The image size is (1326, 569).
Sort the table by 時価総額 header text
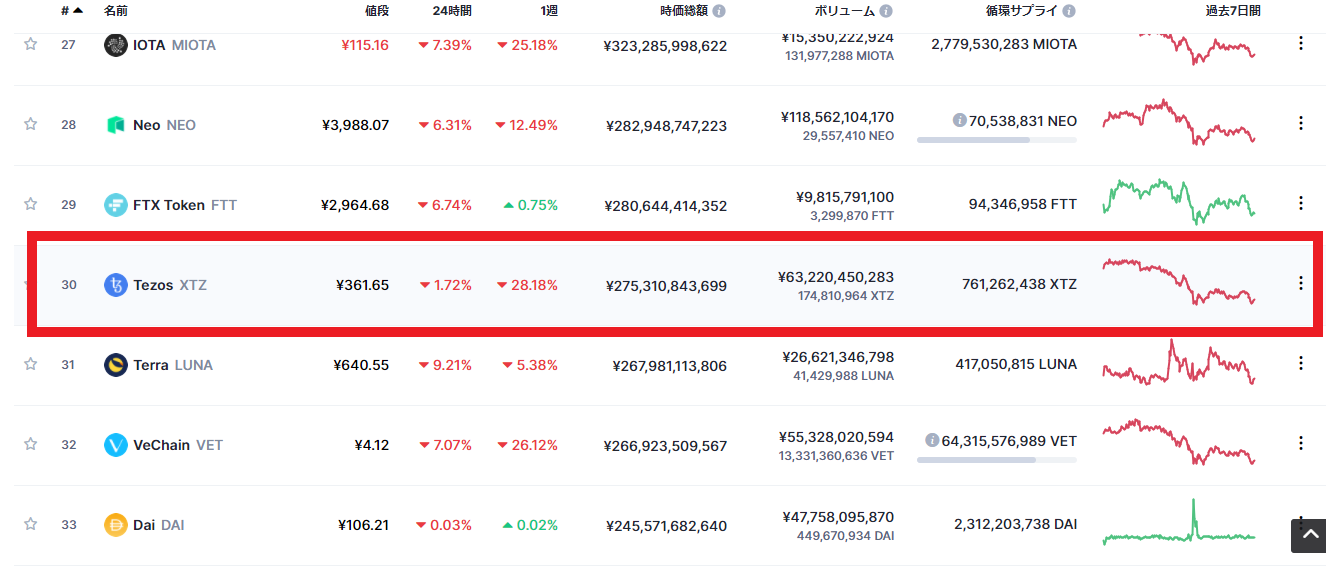pyautogui.click(x=683, y=11)
